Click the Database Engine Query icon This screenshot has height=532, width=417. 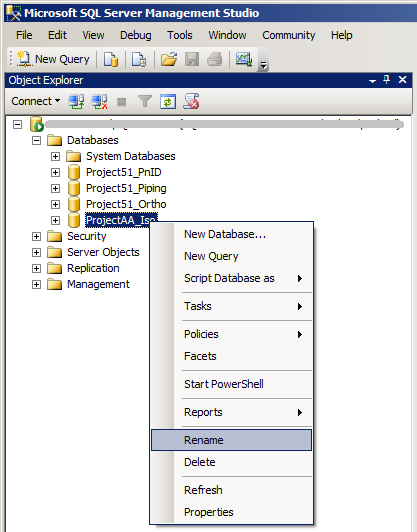[111, 59]
